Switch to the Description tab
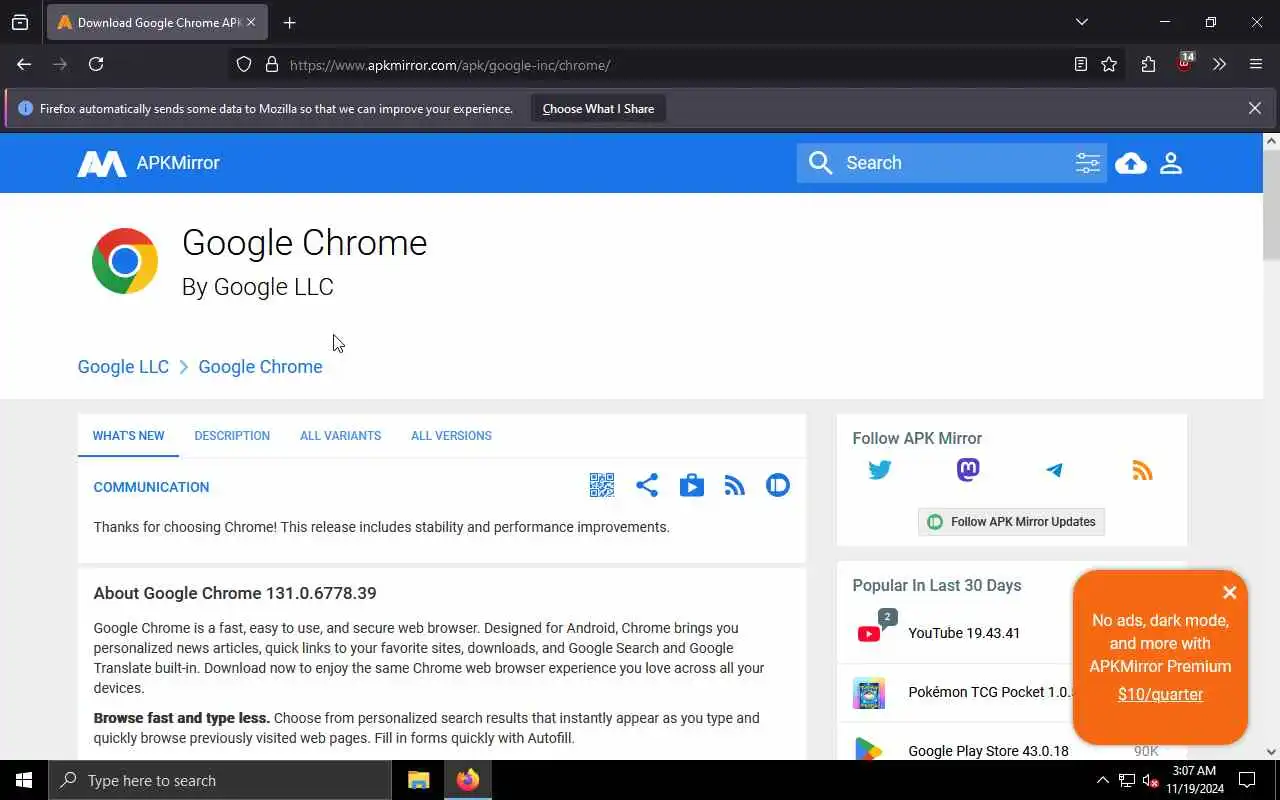1280x800 pixels. pyautogui.click(x=232, y=436)
